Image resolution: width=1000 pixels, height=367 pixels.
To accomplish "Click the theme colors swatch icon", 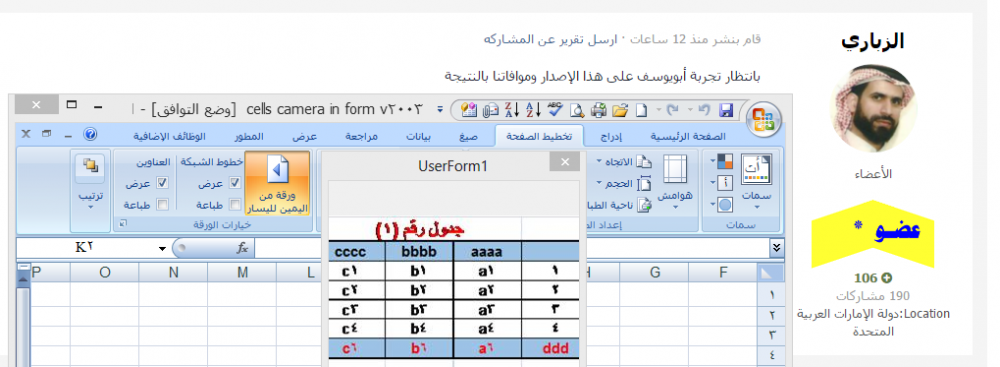I will (x=725, y=162).
